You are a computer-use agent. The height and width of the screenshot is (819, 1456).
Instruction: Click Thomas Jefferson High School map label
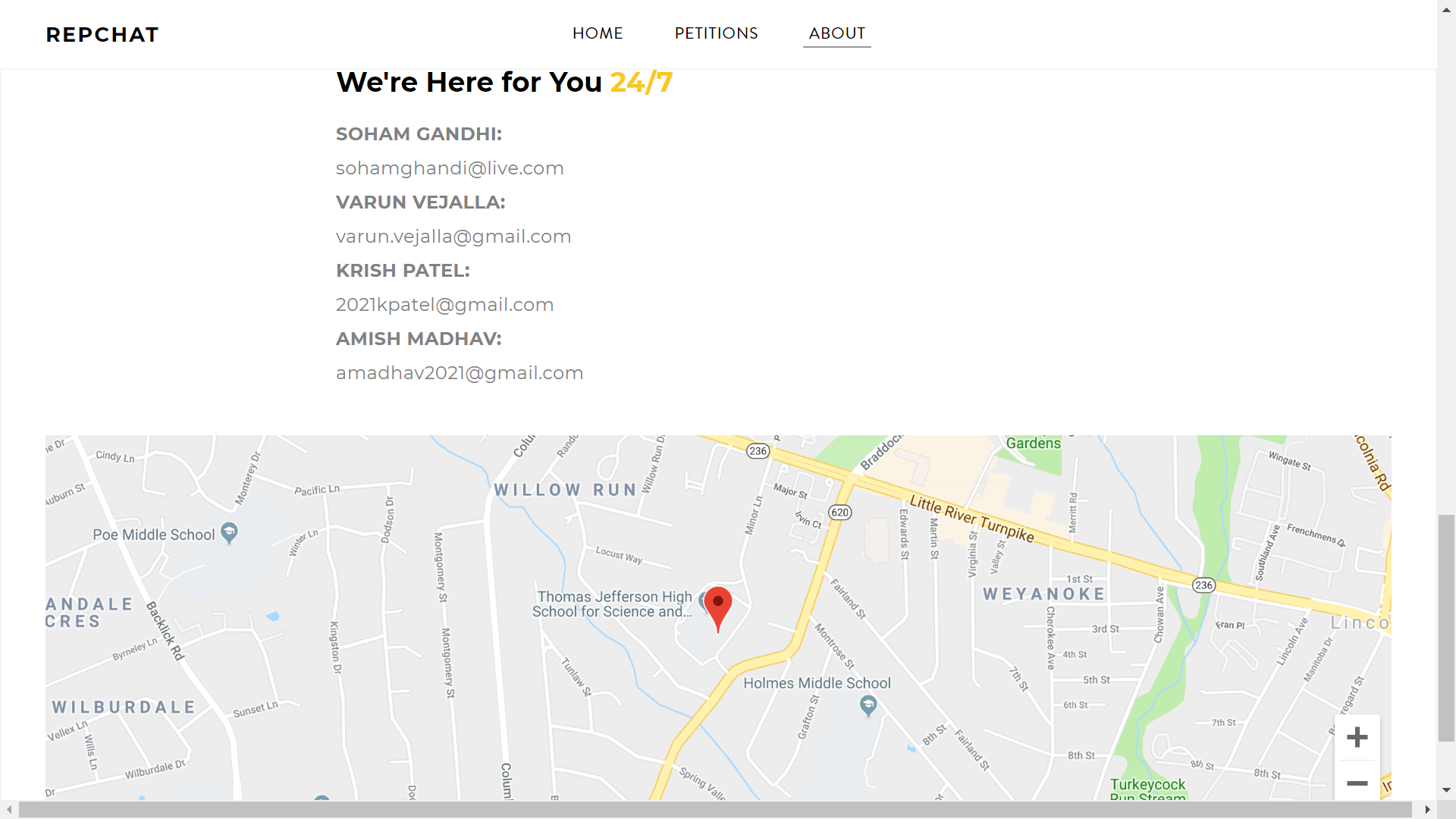tap(613, 604)
